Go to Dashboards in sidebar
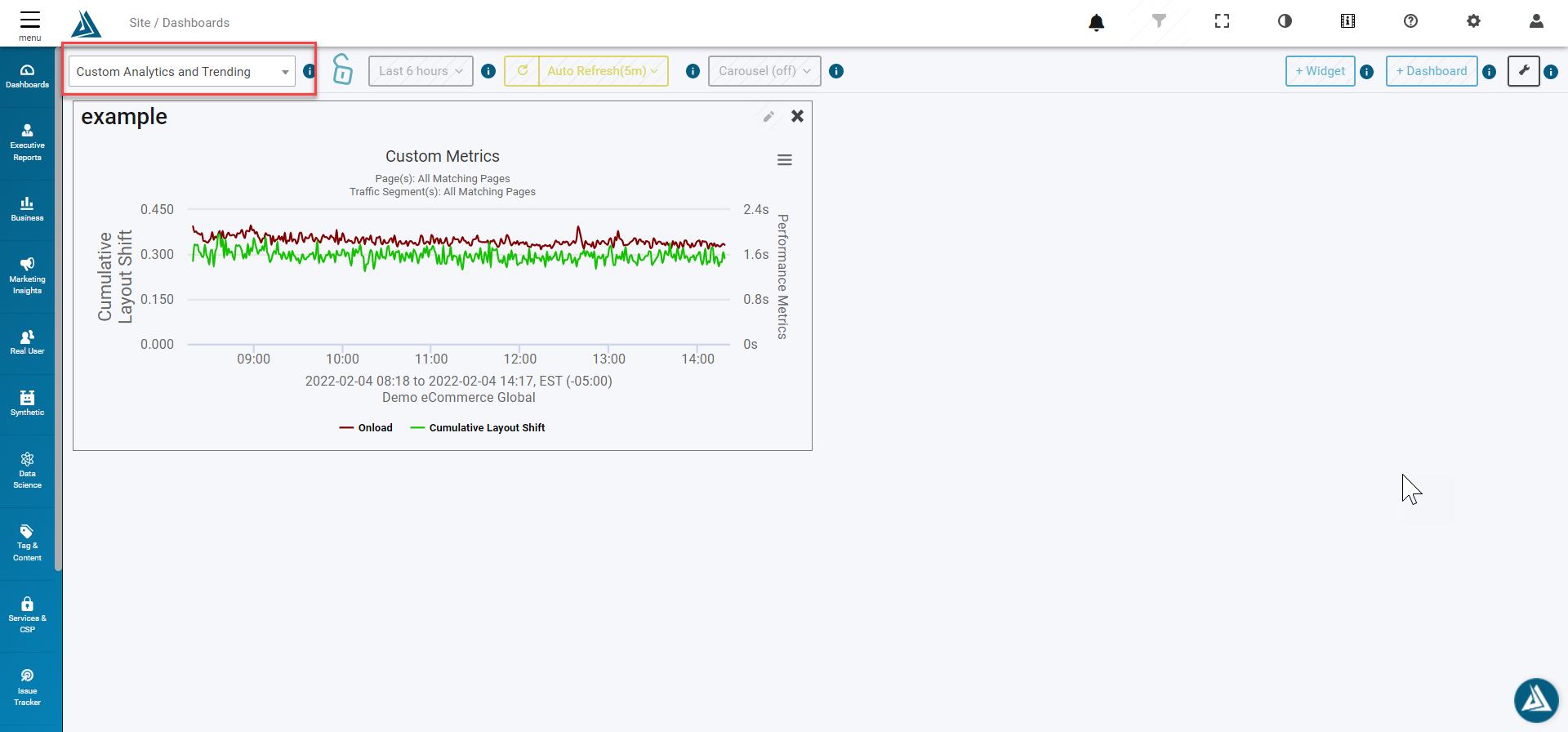The image size is (1568, 732). click(27, 77)
